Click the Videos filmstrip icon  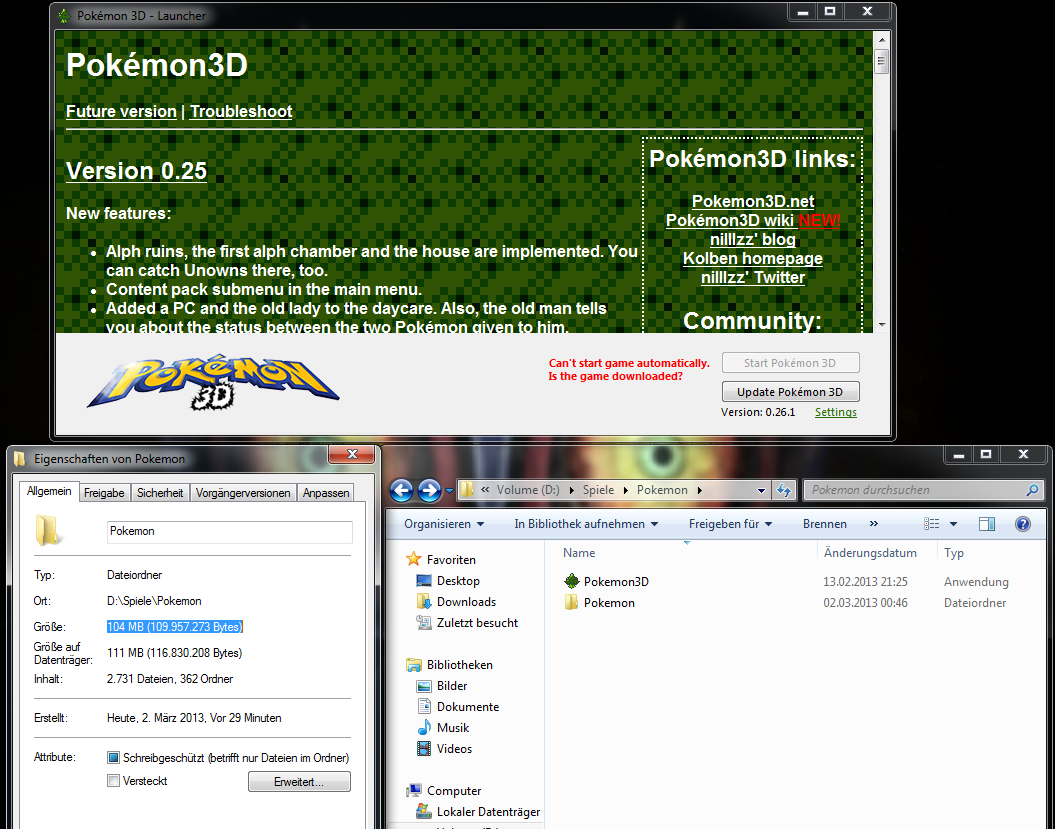424,748
